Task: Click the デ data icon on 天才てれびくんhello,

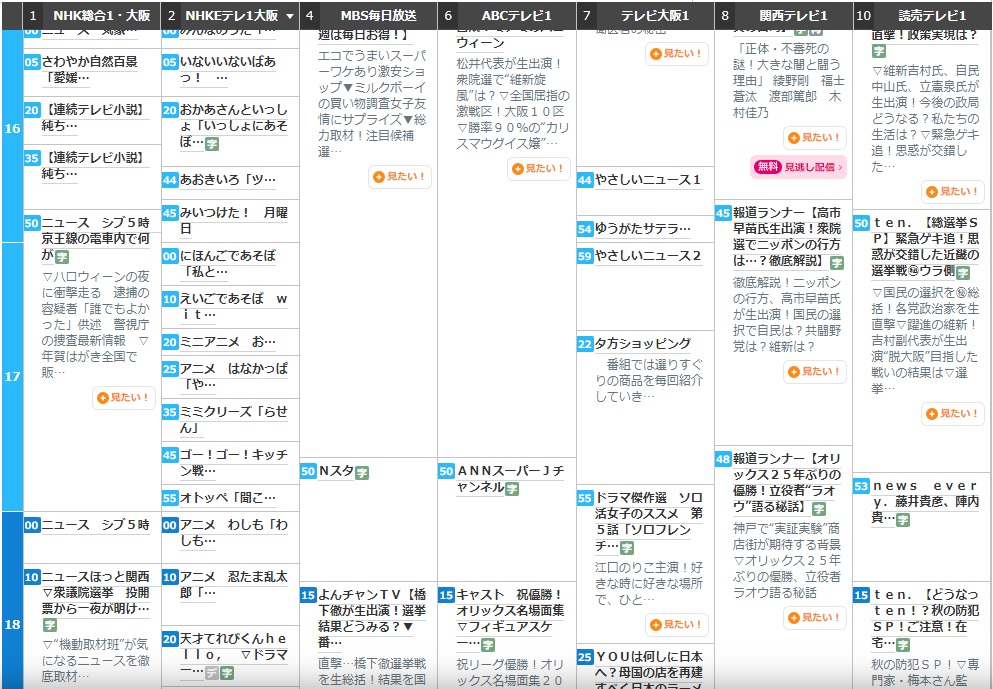Action: click(x=212, y=673)
